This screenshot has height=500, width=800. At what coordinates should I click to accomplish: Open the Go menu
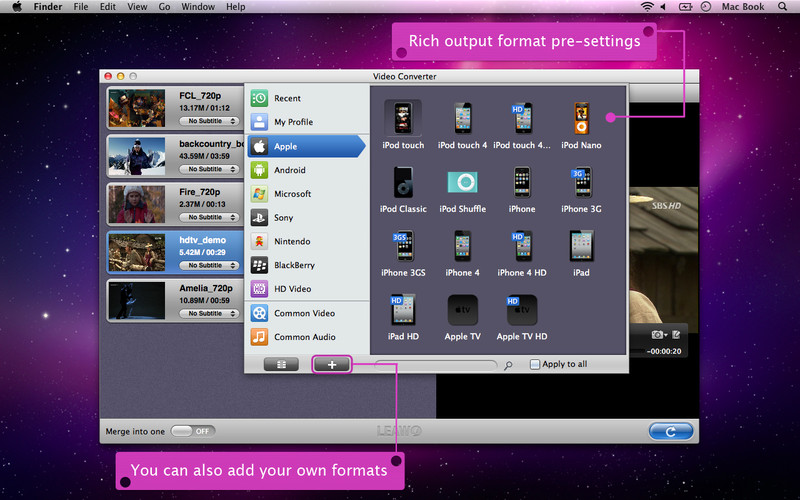pos(164,7)
